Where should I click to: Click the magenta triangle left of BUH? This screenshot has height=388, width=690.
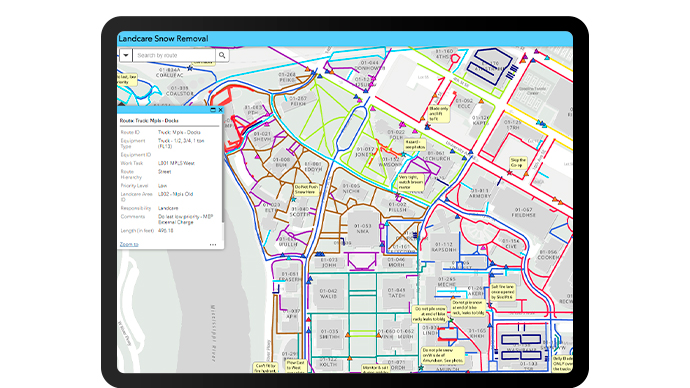click(257, 157)
